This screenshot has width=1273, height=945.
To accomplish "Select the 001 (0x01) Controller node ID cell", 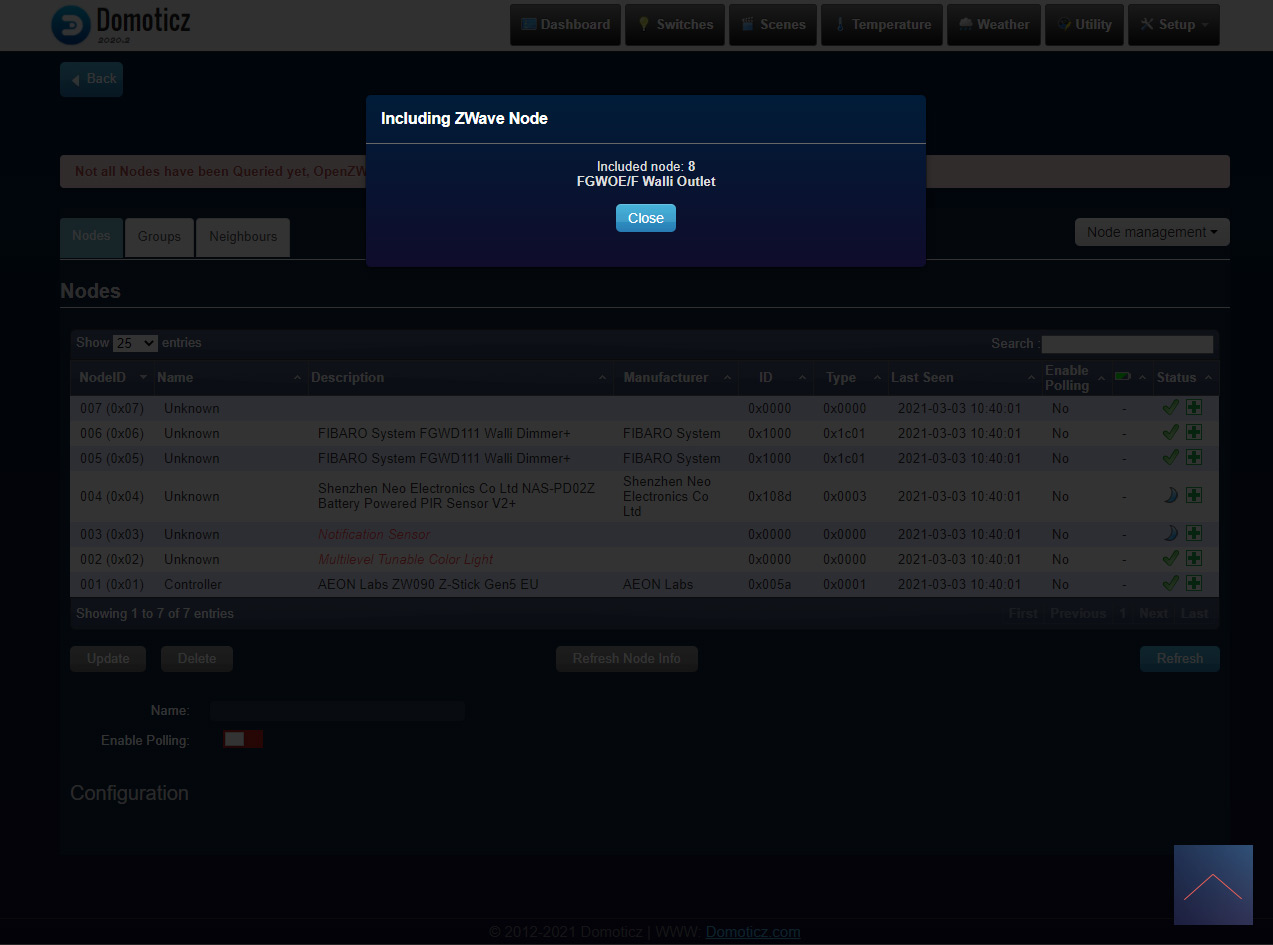I will [112, 584].
